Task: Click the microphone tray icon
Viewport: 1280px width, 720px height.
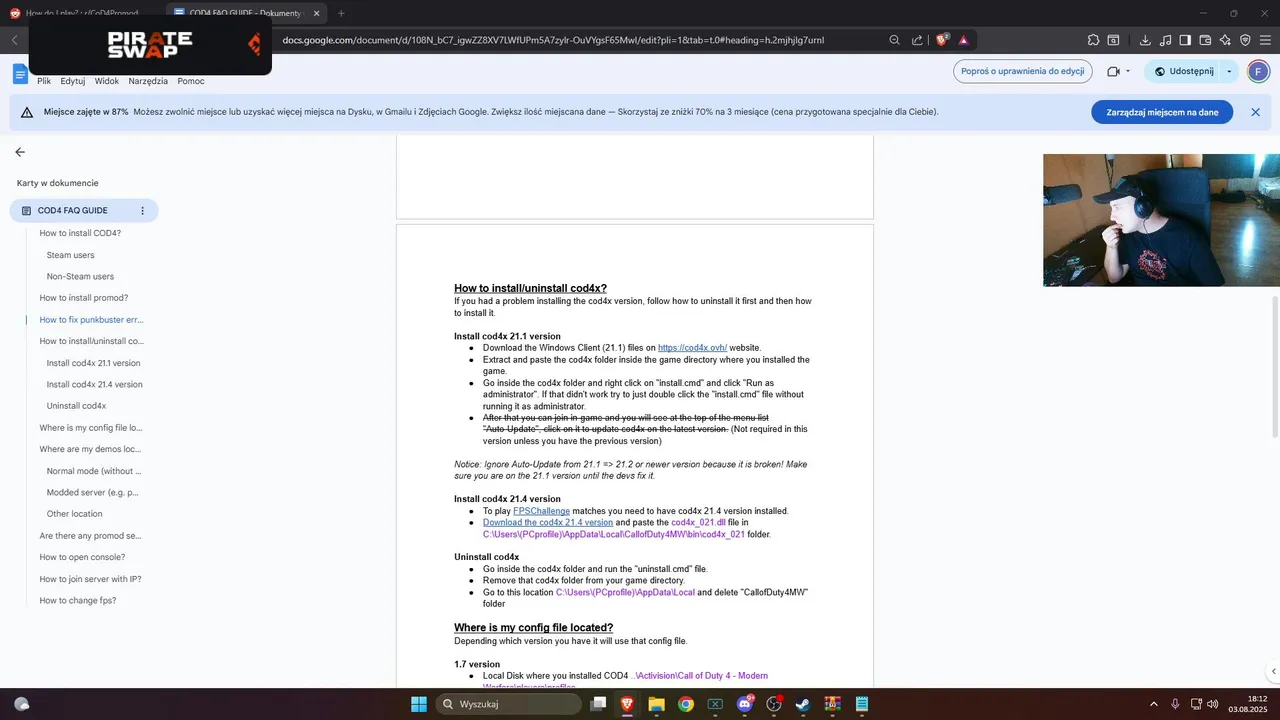Action: point(1175,704)
